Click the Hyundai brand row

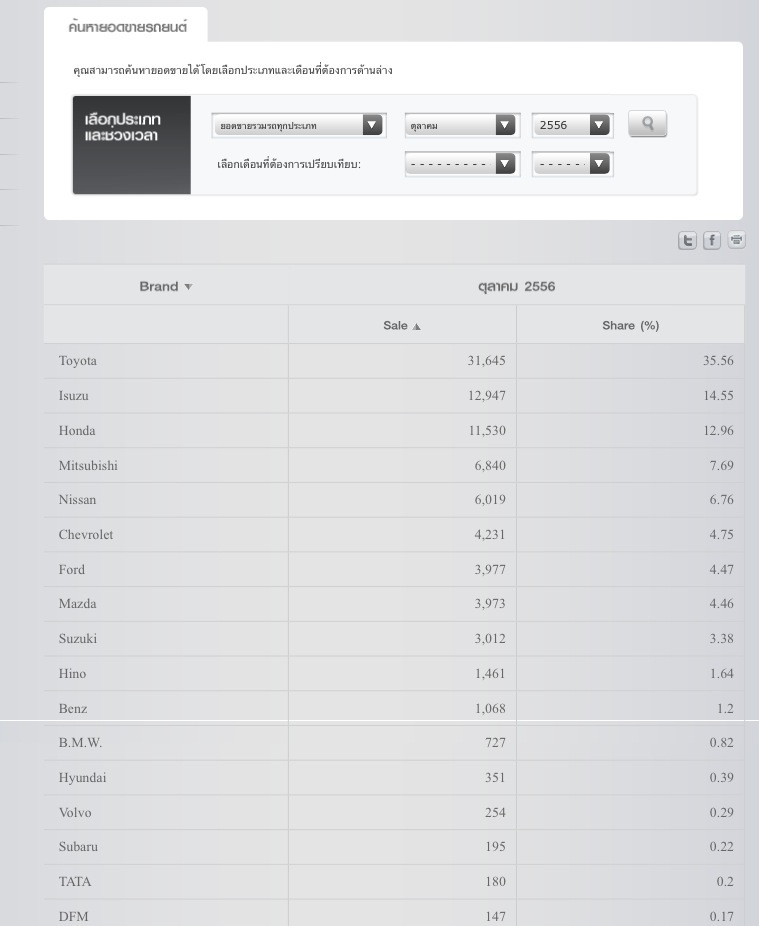tap(82, 778)
